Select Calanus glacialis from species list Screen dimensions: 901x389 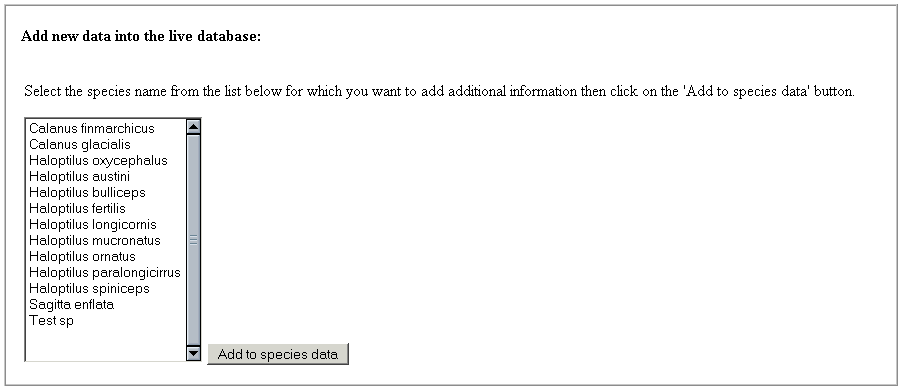[106, 144]
